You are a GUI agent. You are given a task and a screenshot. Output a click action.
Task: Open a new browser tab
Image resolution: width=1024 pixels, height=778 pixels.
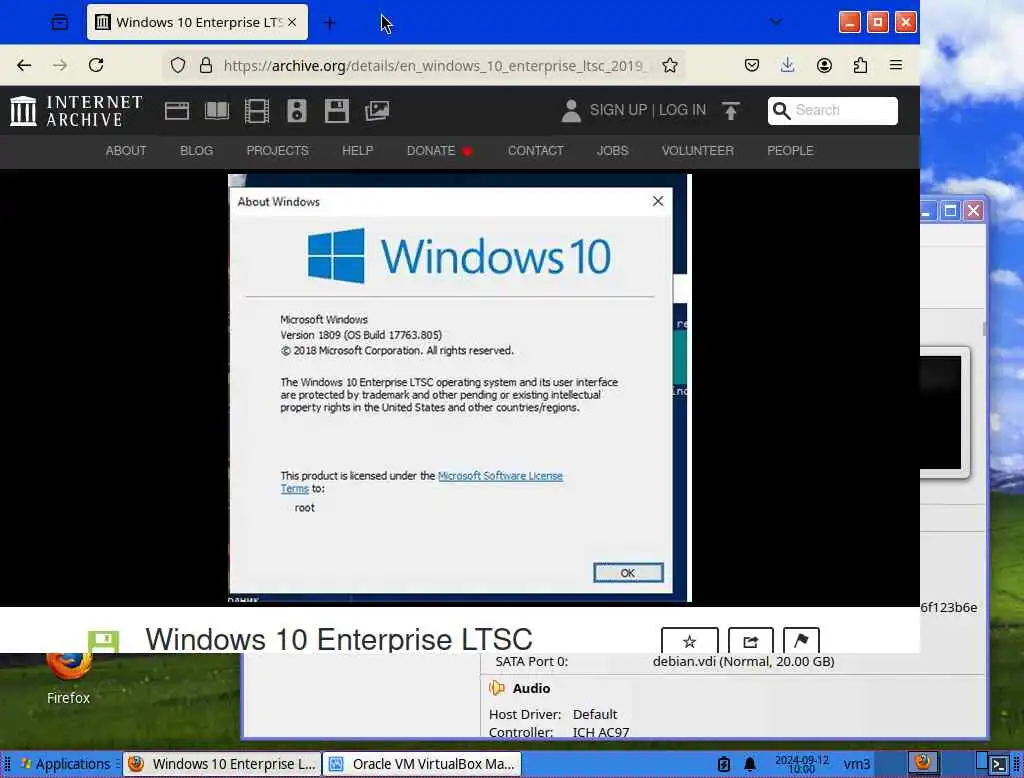330,23
